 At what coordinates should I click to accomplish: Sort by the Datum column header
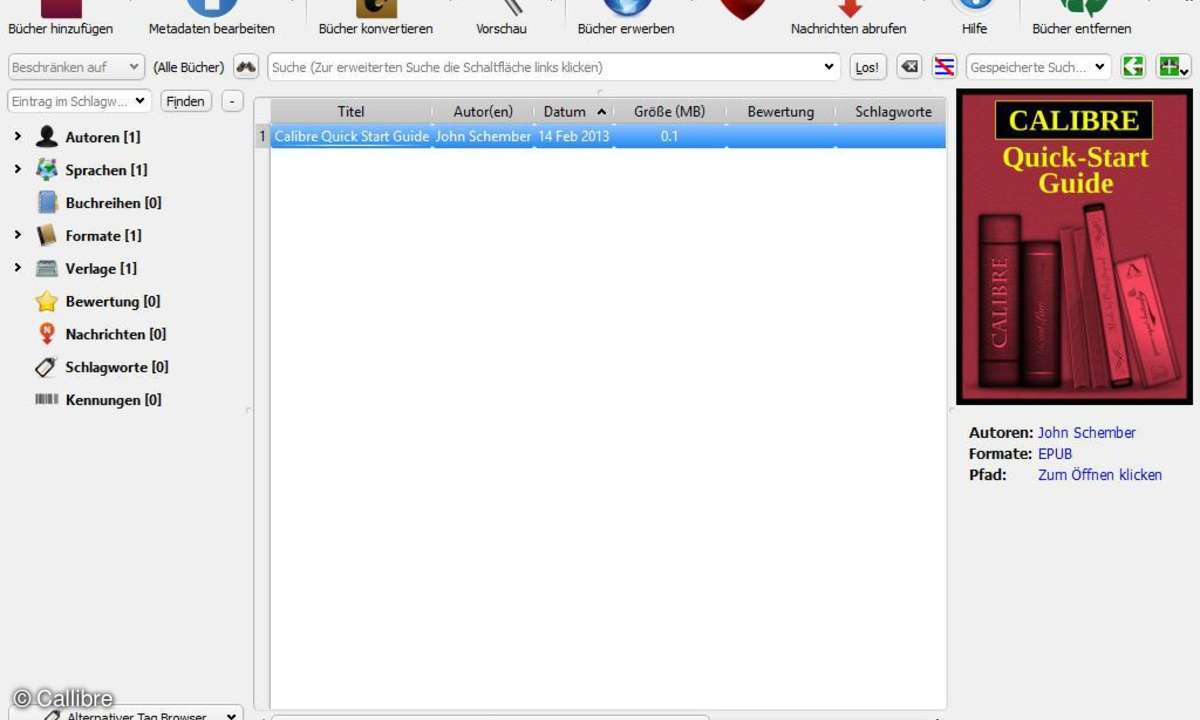tap(574, 112)
